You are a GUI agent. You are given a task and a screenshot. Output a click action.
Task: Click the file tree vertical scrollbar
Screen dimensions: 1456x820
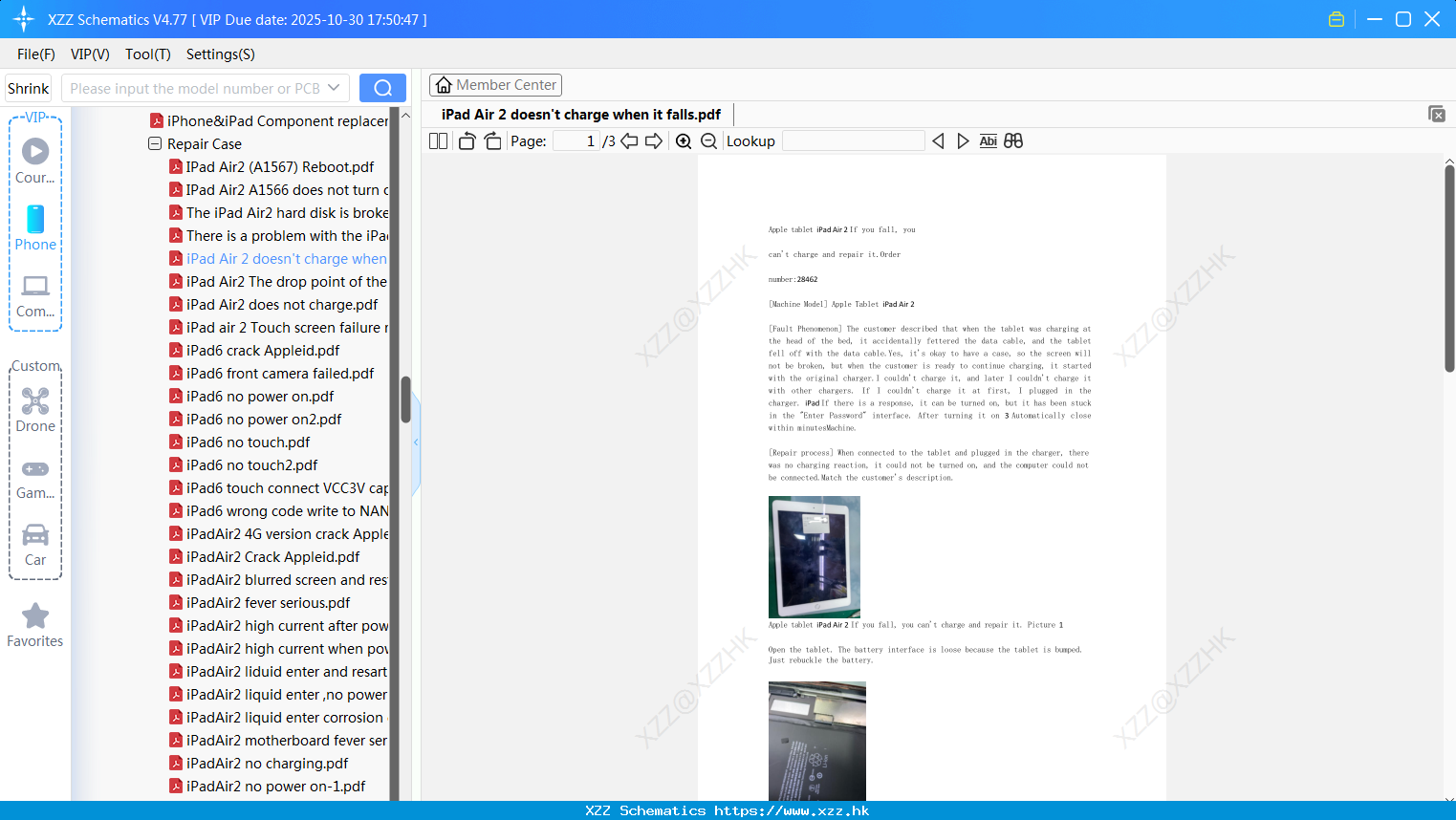[x=405, y=399]
